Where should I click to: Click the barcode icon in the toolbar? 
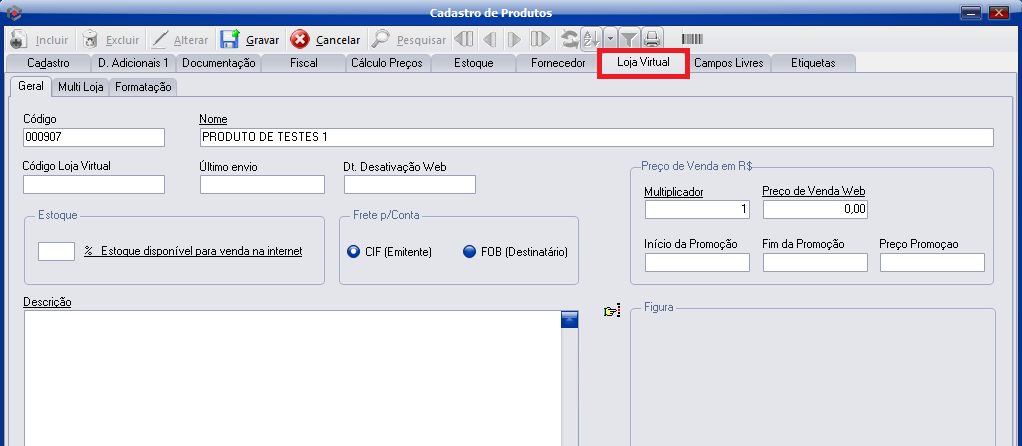pos(692,40)
